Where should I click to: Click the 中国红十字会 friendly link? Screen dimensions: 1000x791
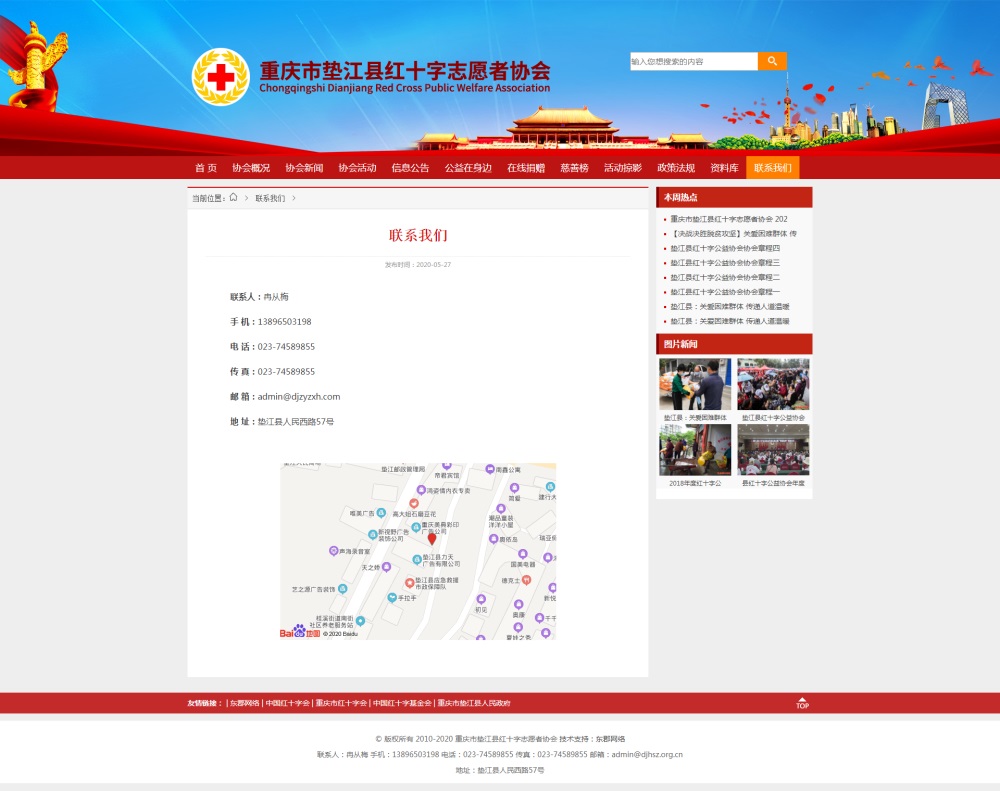(288, 703)
